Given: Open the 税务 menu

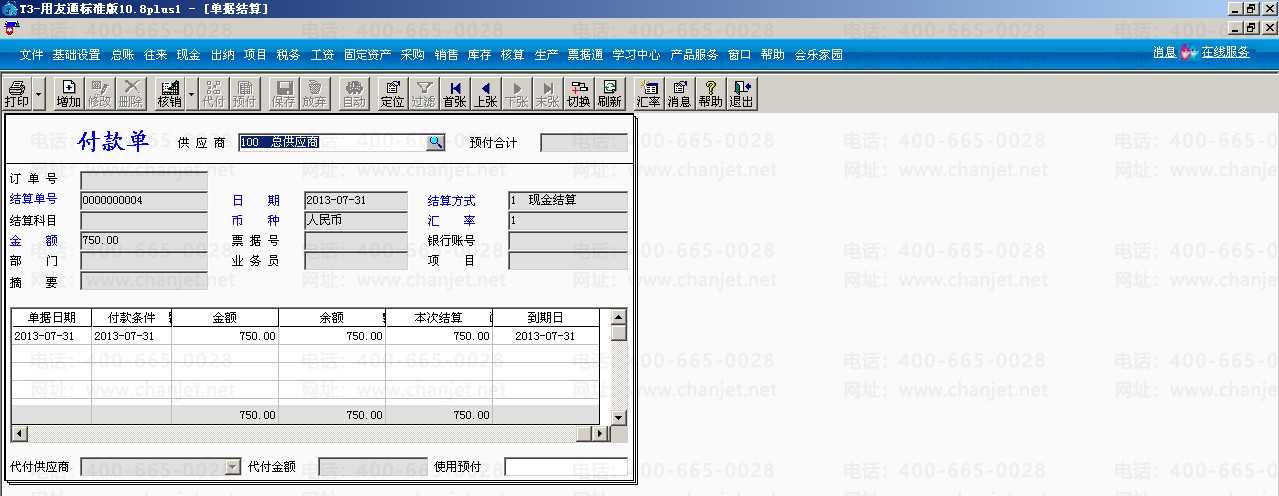Looking at the screenshot, I should coord(288,55).
